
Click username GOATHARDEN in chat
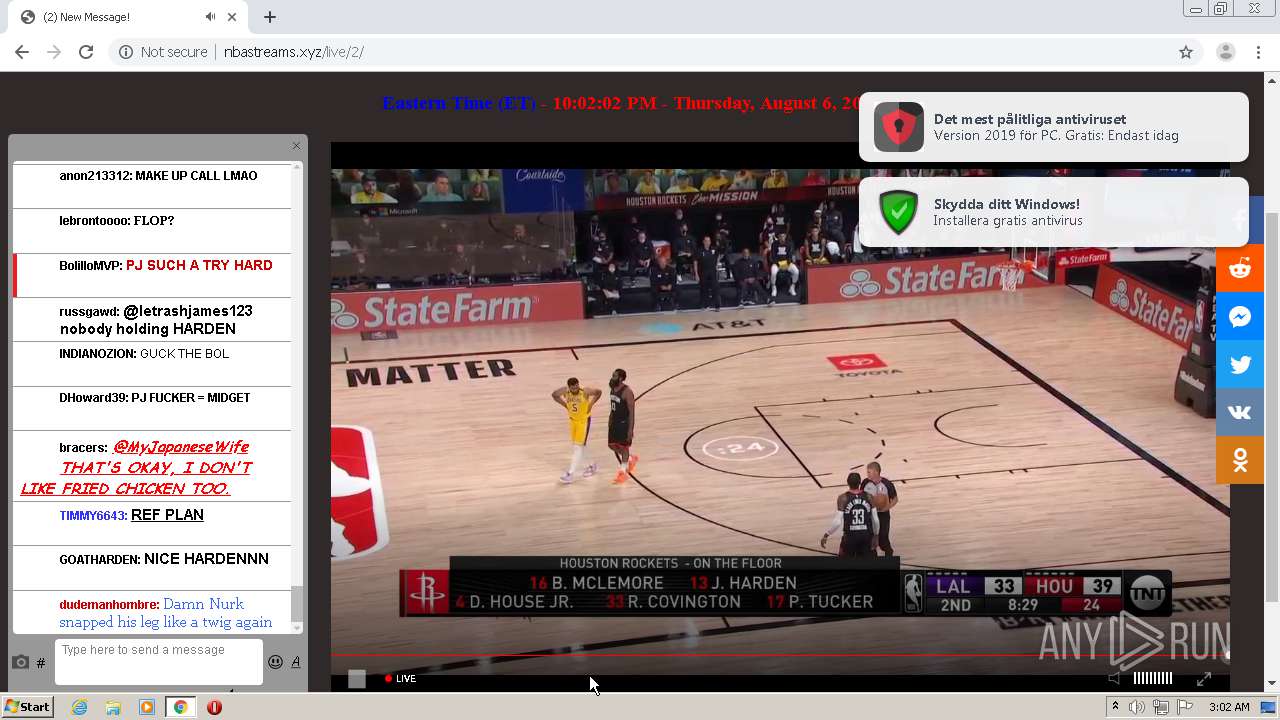99,560
